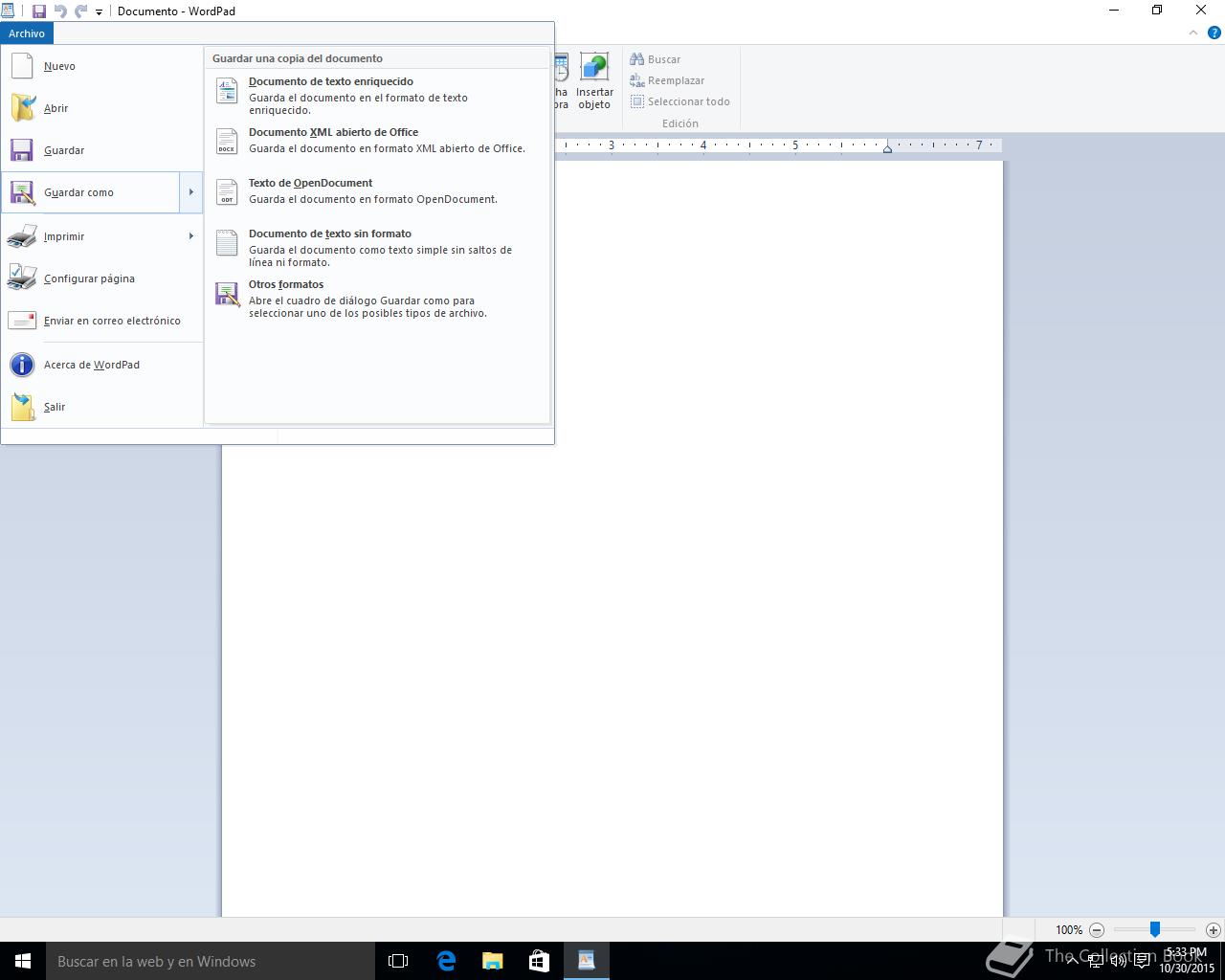Click the Seleccionar todo icon
Screen dimensions: 1225x980
[x=636, y=101]
